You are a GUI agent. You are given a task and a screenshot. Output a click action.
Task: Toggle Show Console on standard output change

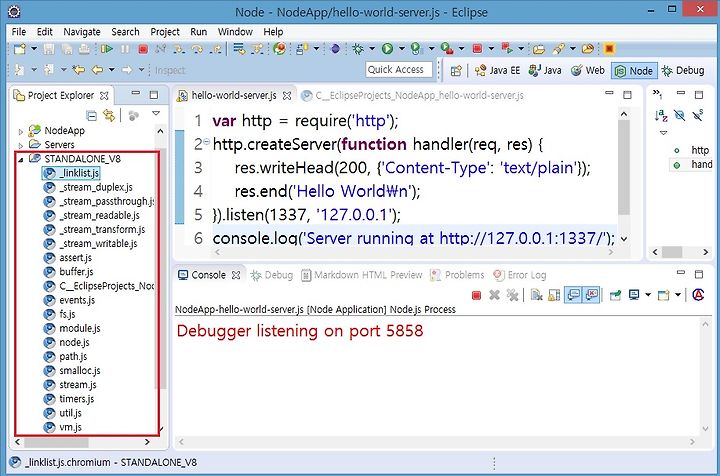point(574,295)
